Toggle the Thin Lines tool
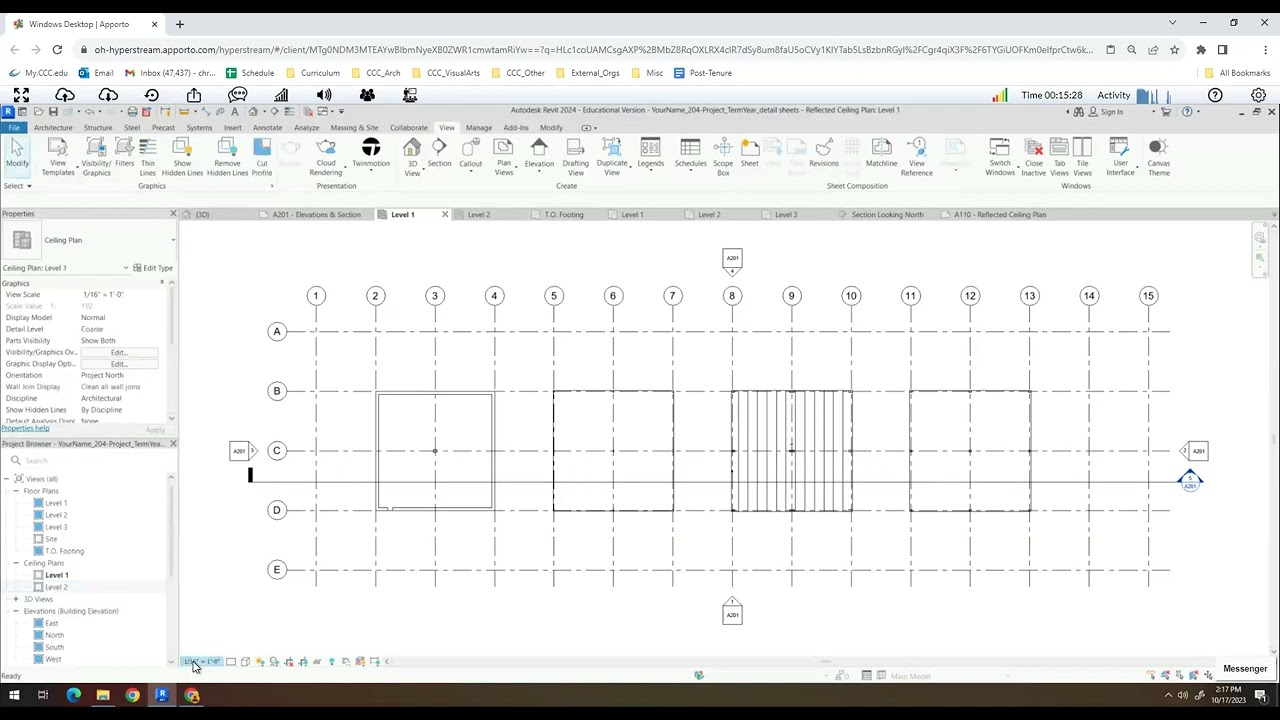1280x720 pixels. [148, 156]
